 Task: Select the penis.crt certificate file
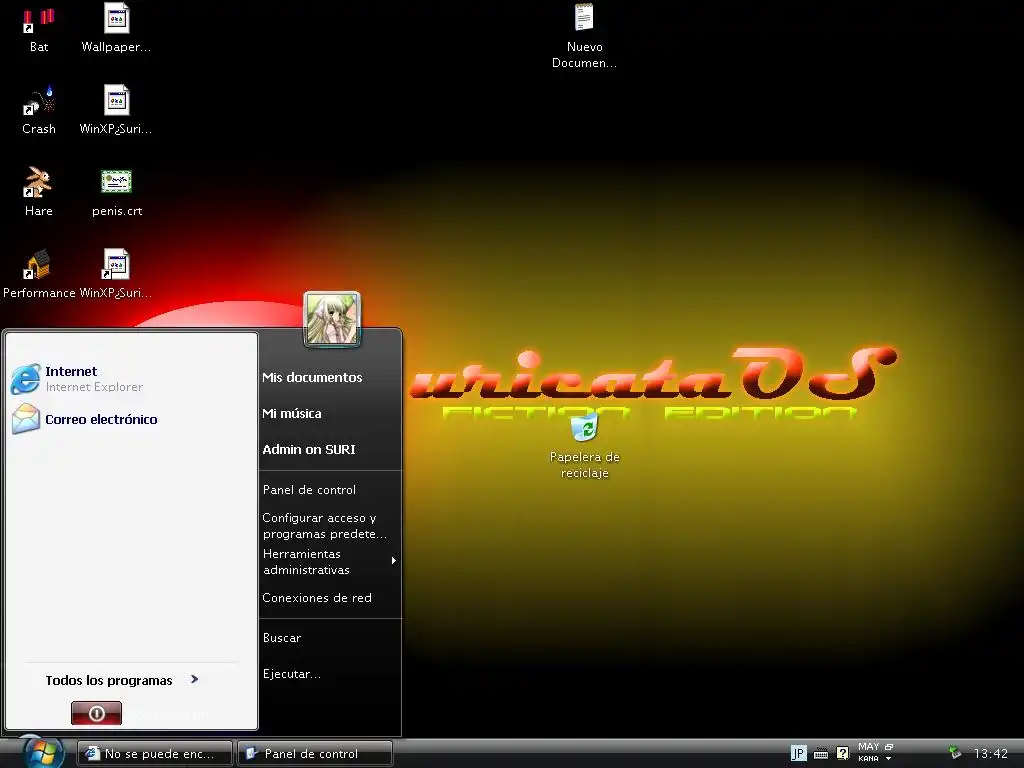(117, 193)
